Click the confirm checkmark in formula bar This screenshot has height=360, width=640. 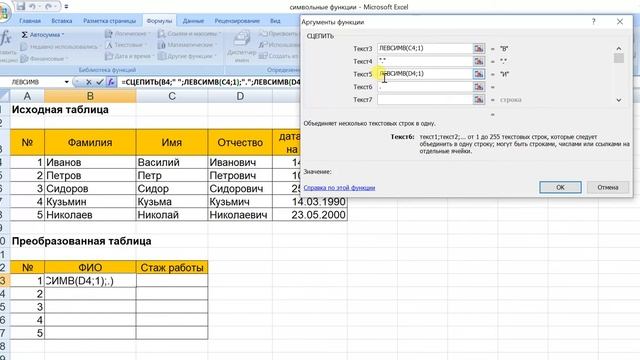(x=99, y=82)
